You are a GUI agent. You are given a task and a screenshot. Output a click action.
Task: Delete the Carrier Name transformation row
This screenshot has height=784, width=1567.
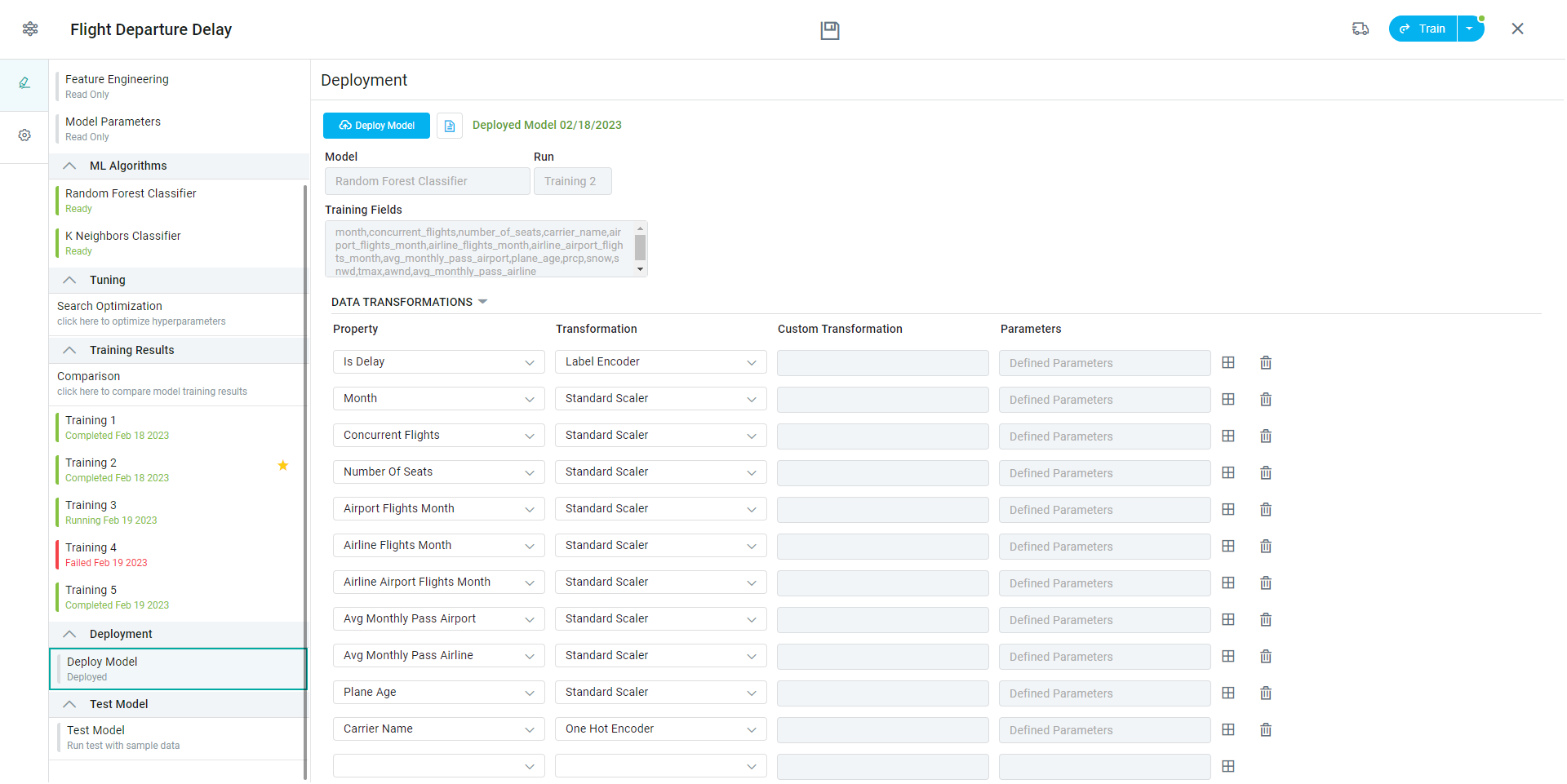[x=1265, y=730]
